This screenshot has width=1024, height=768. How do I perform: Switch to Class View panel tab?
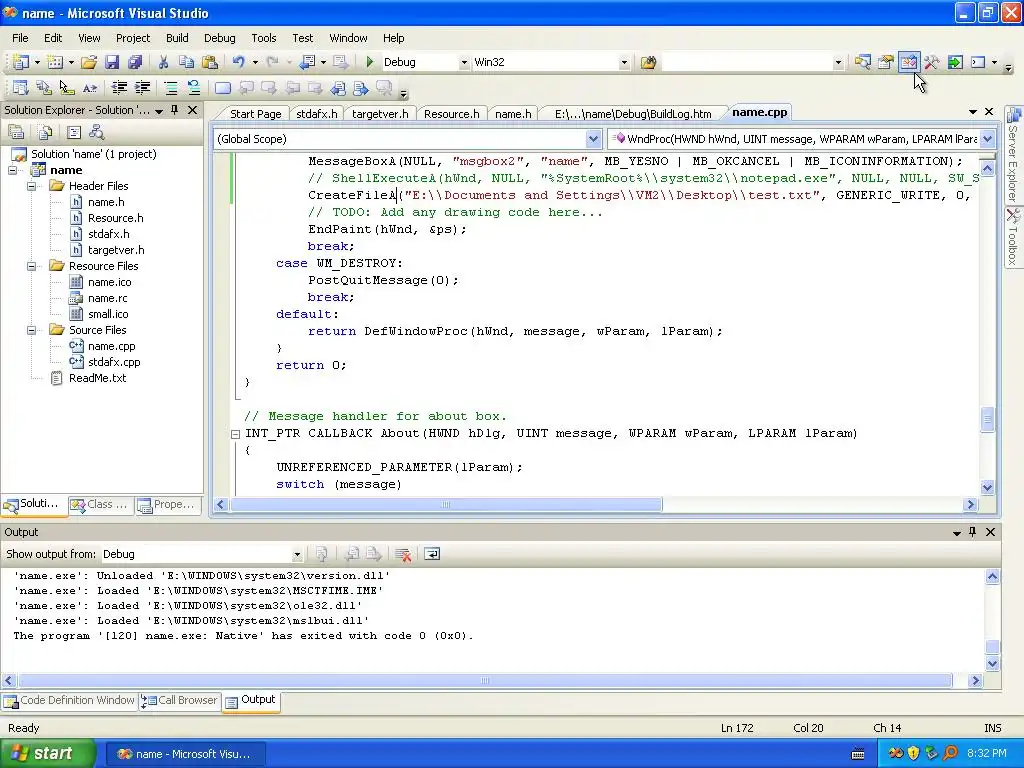pyautogui.click(x=101, y=504)
